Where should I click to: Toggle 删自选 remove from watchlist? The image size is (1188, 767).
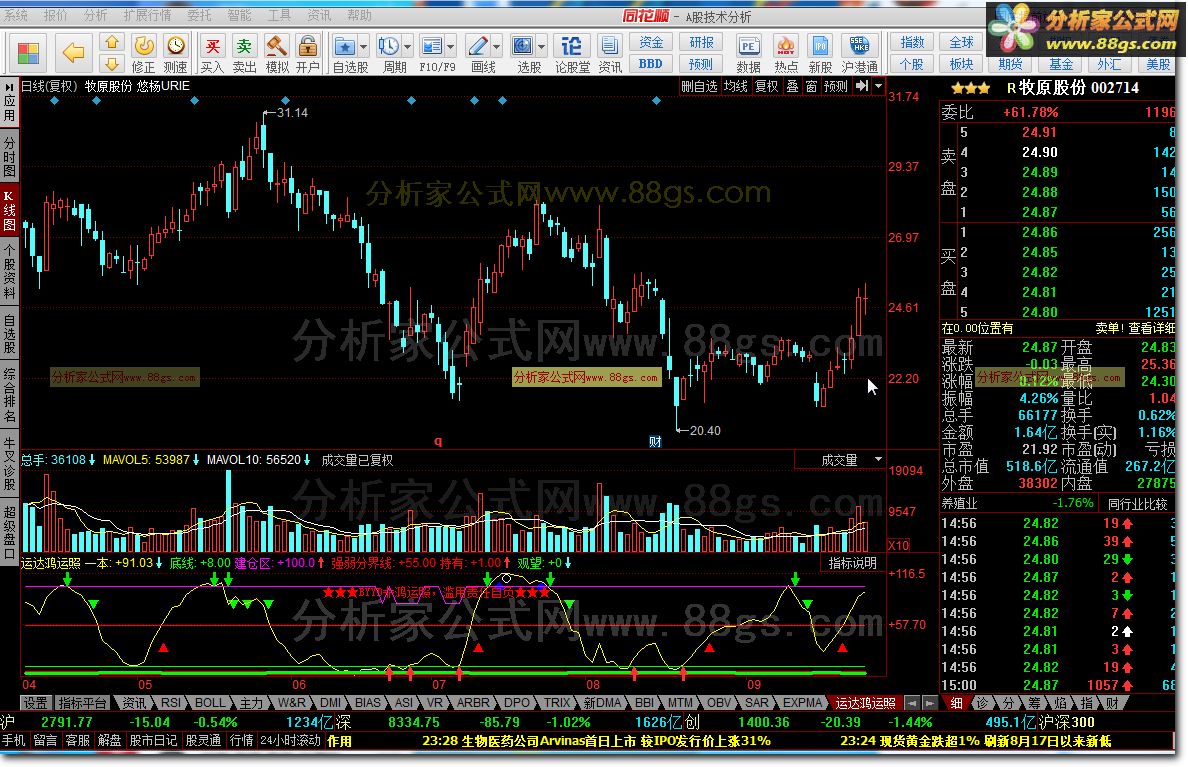pyautogui.click(x=699, y=86)
